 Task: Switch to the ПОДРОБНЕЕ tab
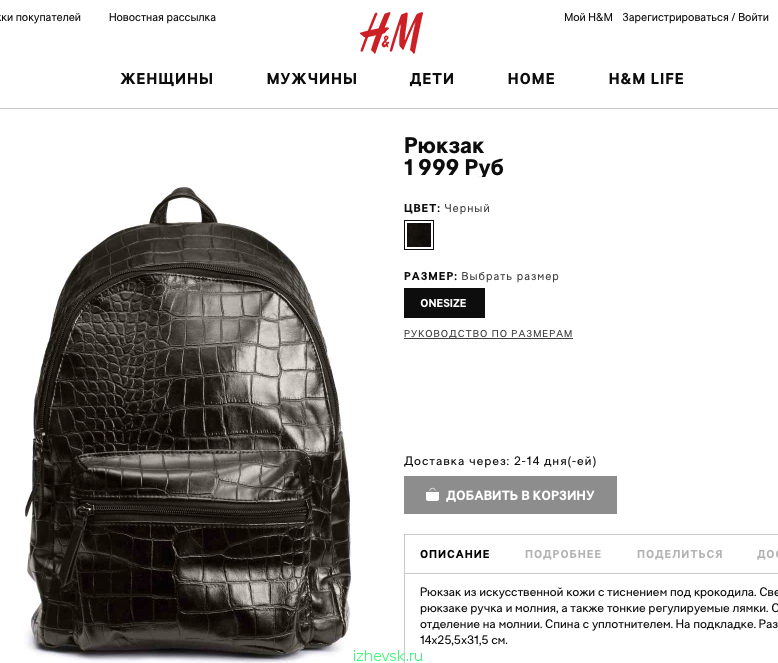point(563,554)
